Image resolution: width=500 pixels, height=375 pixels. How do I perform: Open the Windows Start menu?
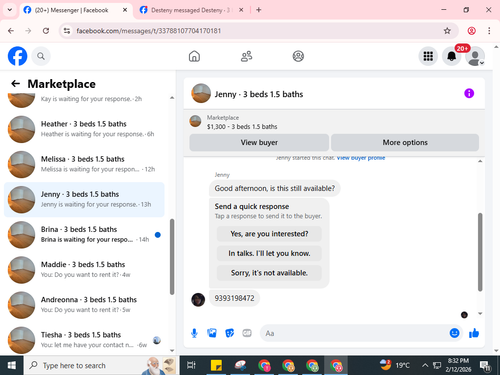point(12,365)
